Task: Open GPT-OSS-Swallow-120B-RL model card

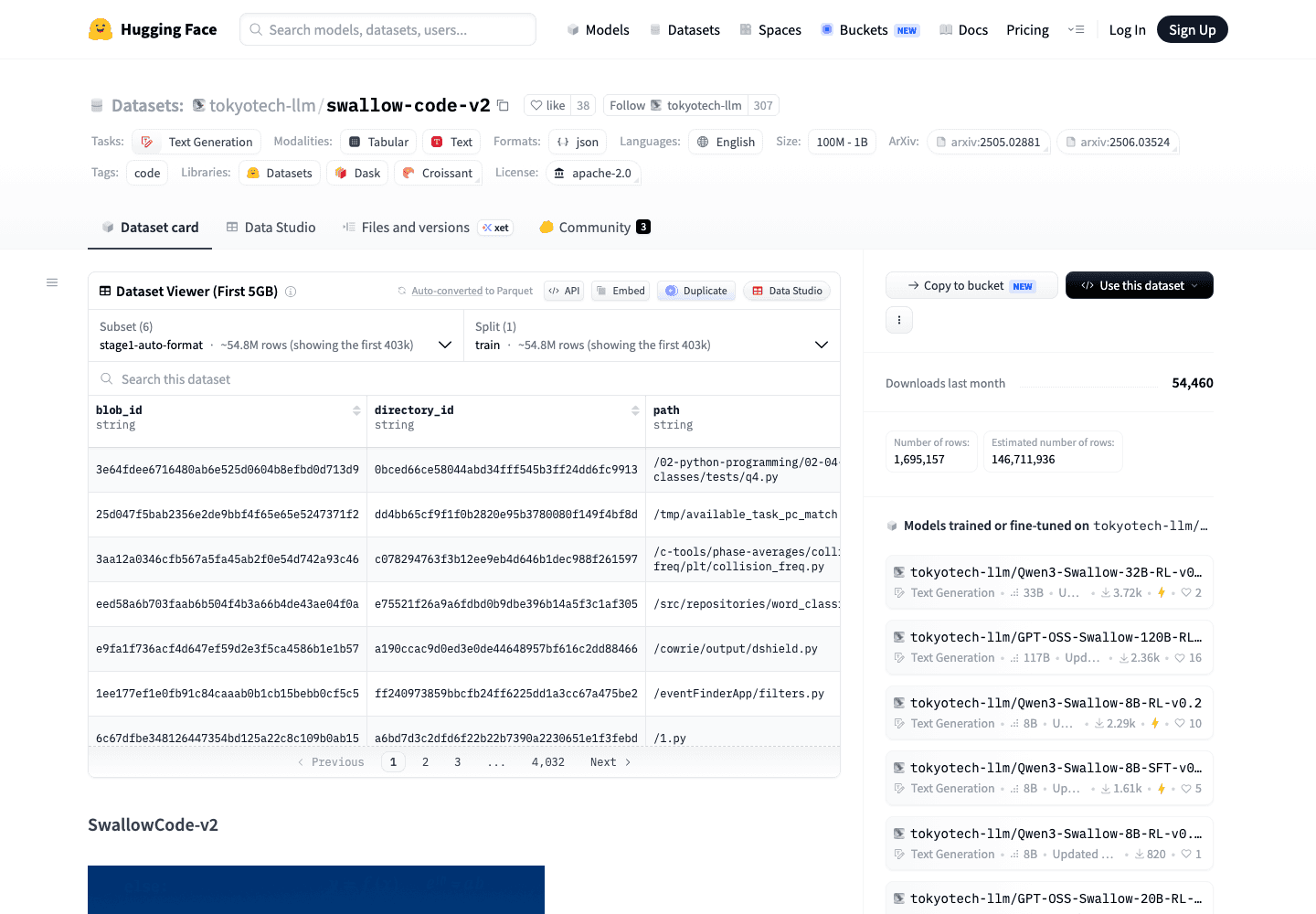Action: click(x=1049, y=647)
